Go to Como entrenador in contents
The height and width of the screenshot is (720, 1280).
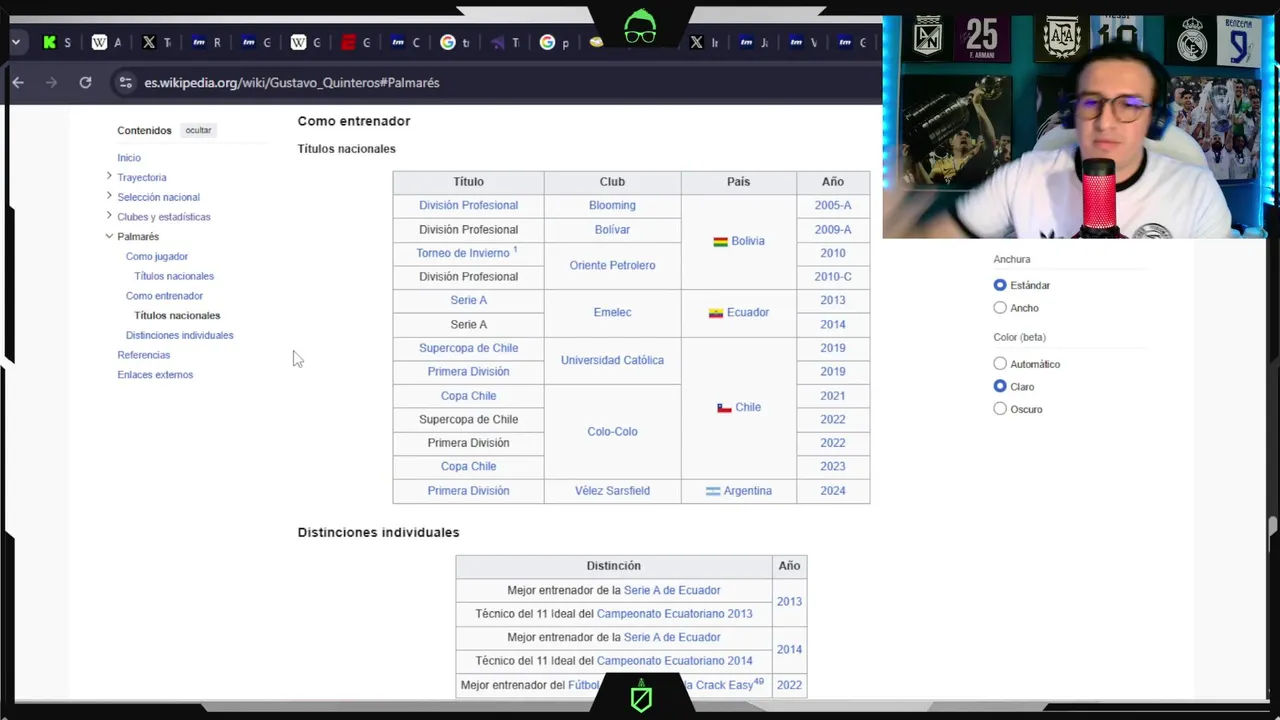[164, 296]
